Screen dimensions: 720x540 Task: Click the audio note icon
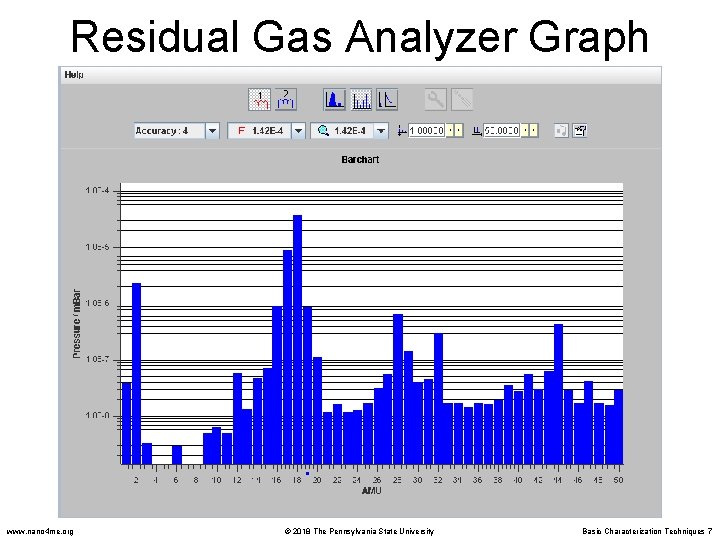pyautogui.click(x=561, y=131)
